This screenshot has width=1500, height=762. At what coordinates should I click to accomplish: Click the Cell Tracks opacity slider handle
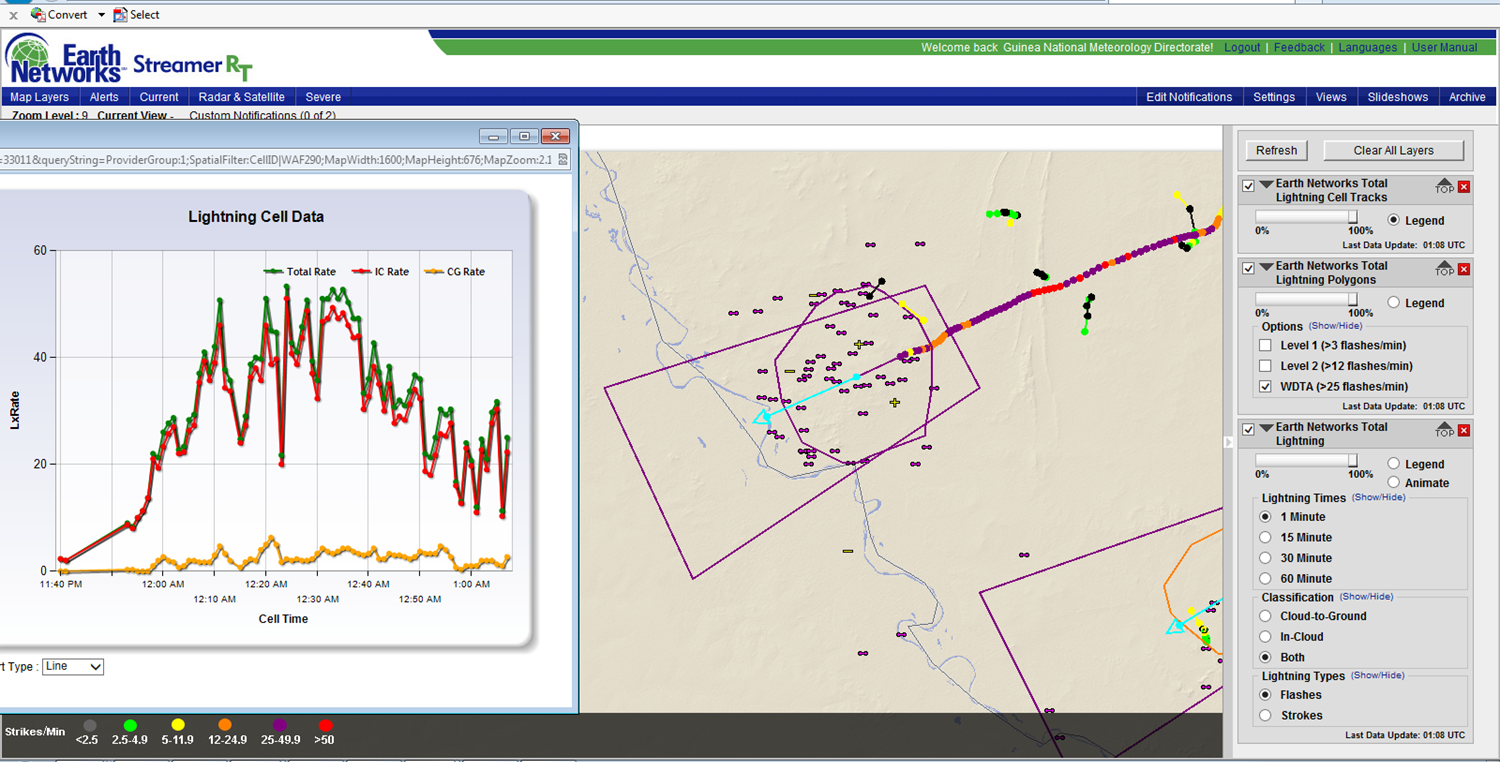(x=1353, y=217)
